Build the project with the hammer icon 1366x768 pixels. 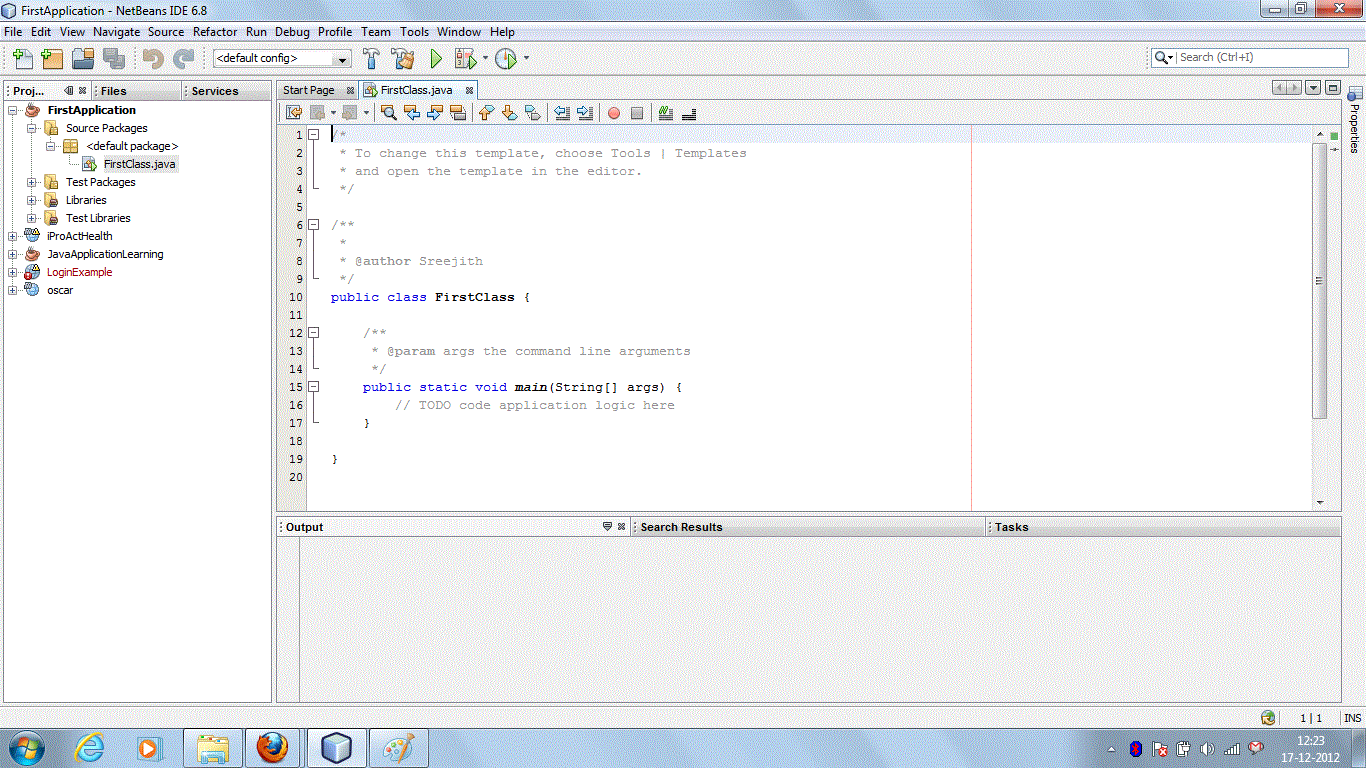pyautogui.click(x=371, y=58)
